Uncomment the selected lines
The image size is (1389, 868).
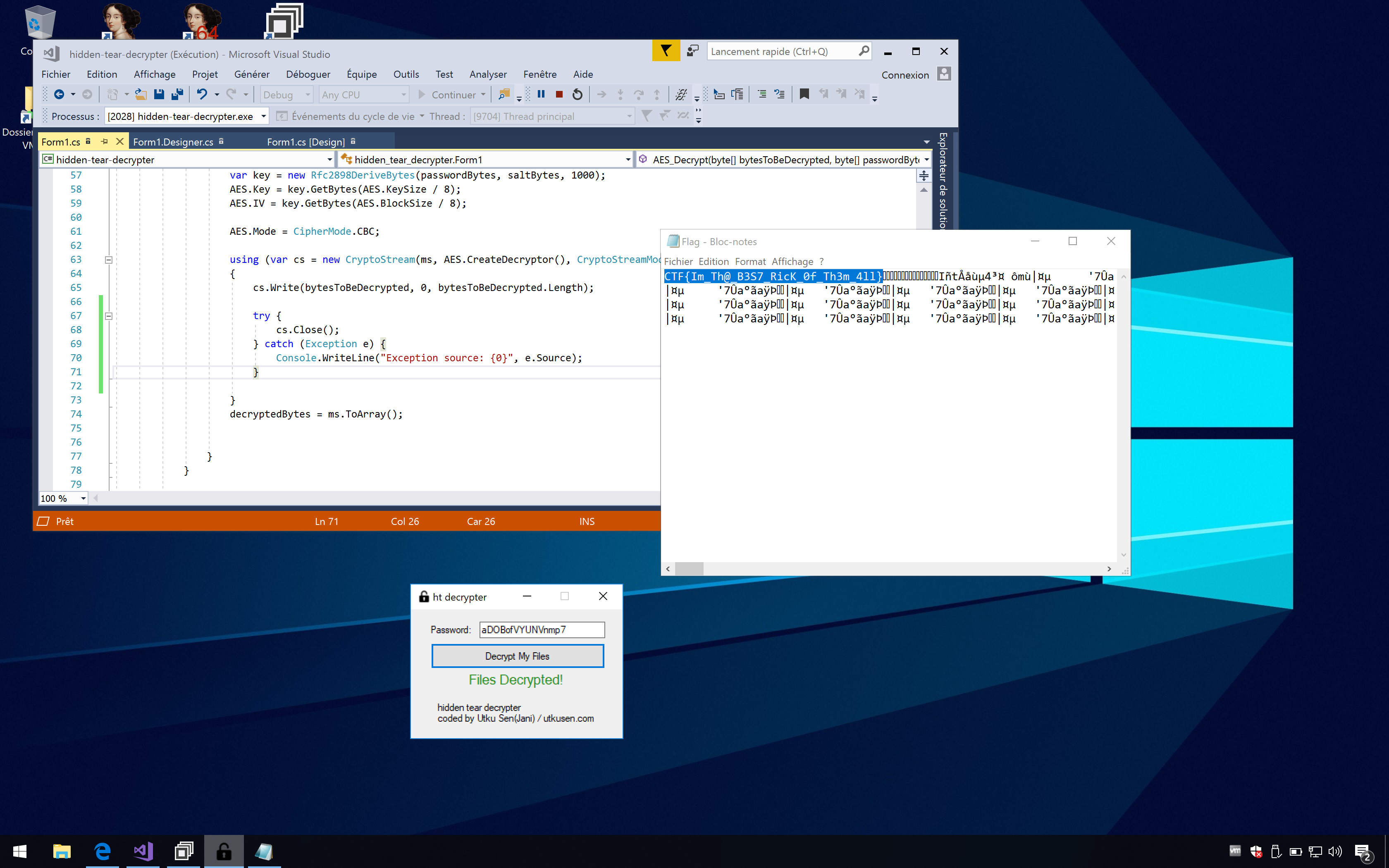click(779, 94)
